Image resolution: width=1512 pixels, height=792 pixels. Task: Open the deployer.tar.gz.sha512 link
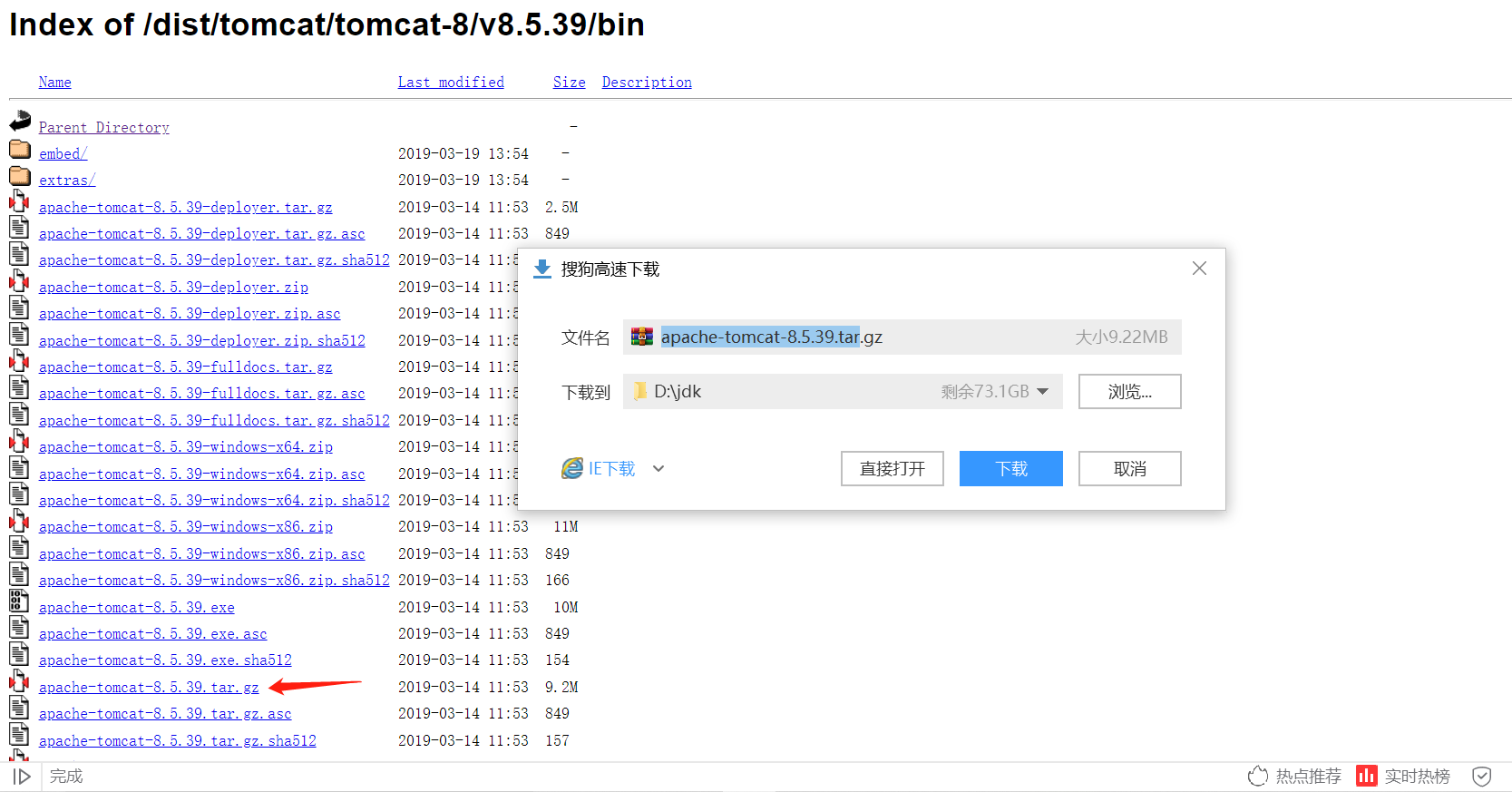214,260
